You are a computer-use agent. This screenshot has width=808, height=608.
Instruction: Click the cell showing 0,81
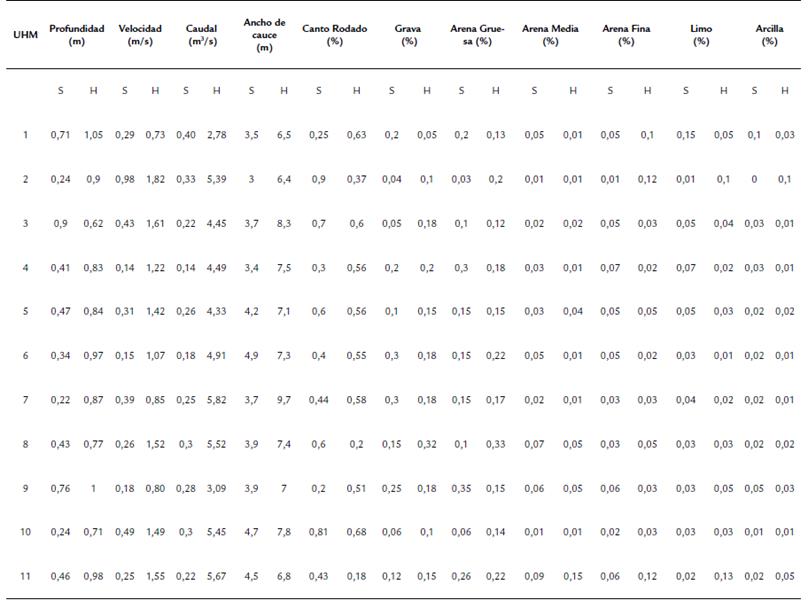point(318,532)
